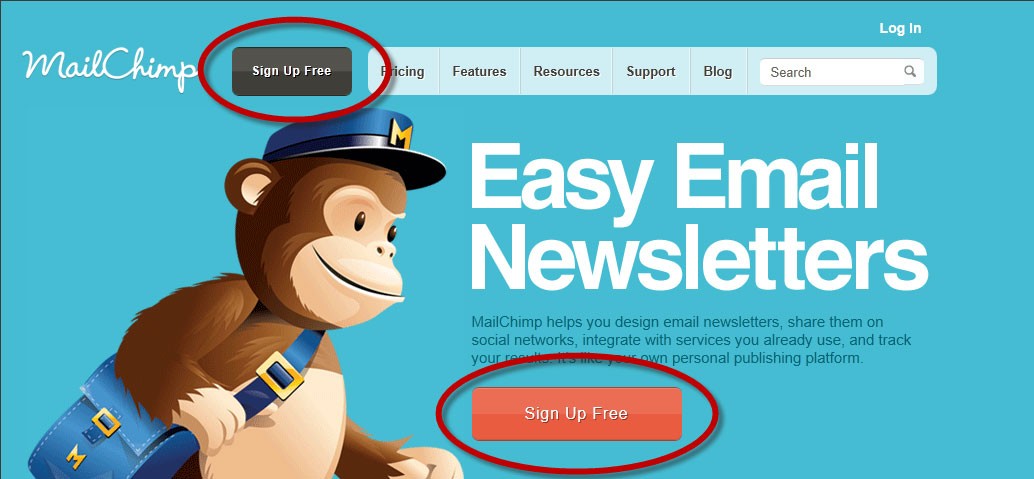This screenshot has height=479, width=1034.
Task: Hit the red Sign Up Free button
Action: (x=576, y=414)
